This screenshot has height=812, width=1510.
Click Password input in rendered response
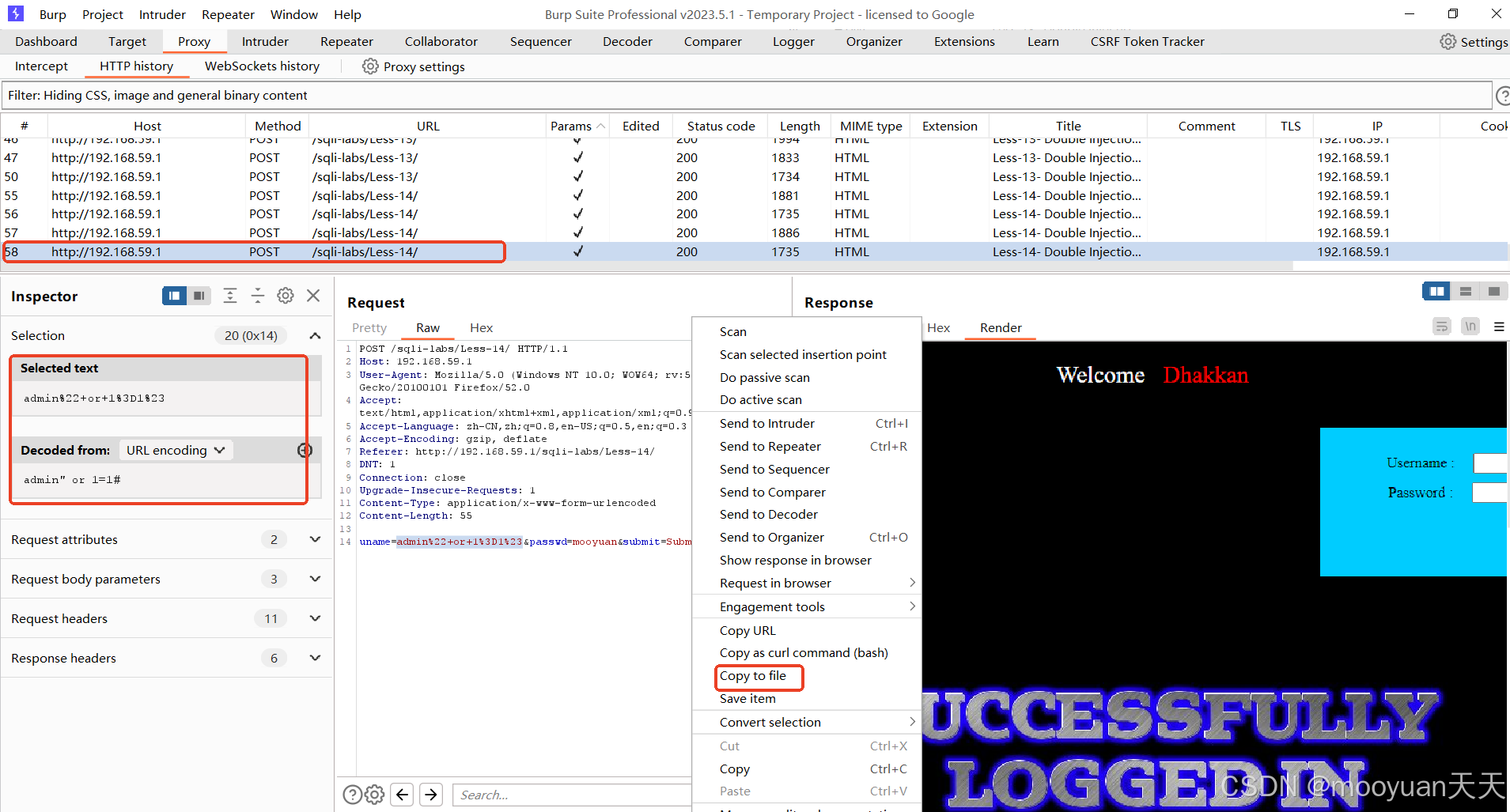pyautogui.click(x=1490, y=493)
